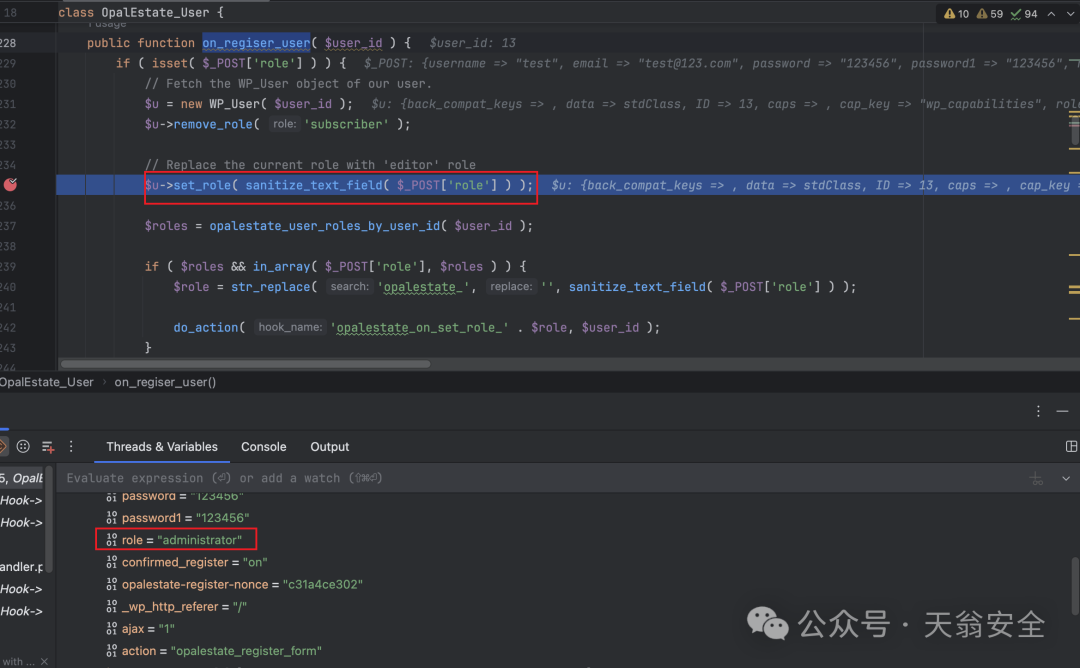Image resolution: width=1080 pixels, height=668 pixels.
Task: Go to previous highlighted error arrow
Action: click(x=1051, y=14)
